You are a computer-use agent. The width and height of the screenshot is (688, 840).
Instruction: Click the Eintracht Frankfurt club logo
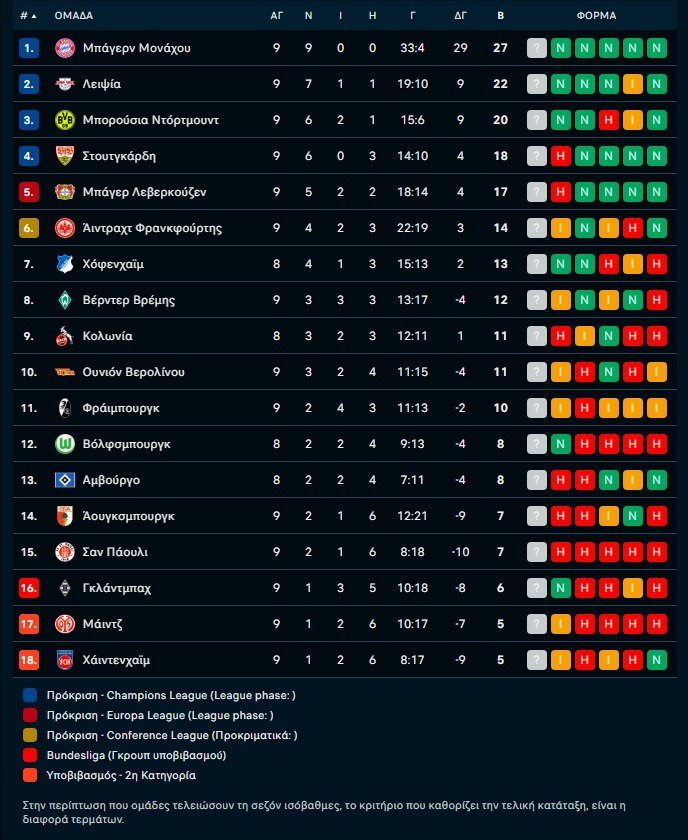tap(64, 228)
